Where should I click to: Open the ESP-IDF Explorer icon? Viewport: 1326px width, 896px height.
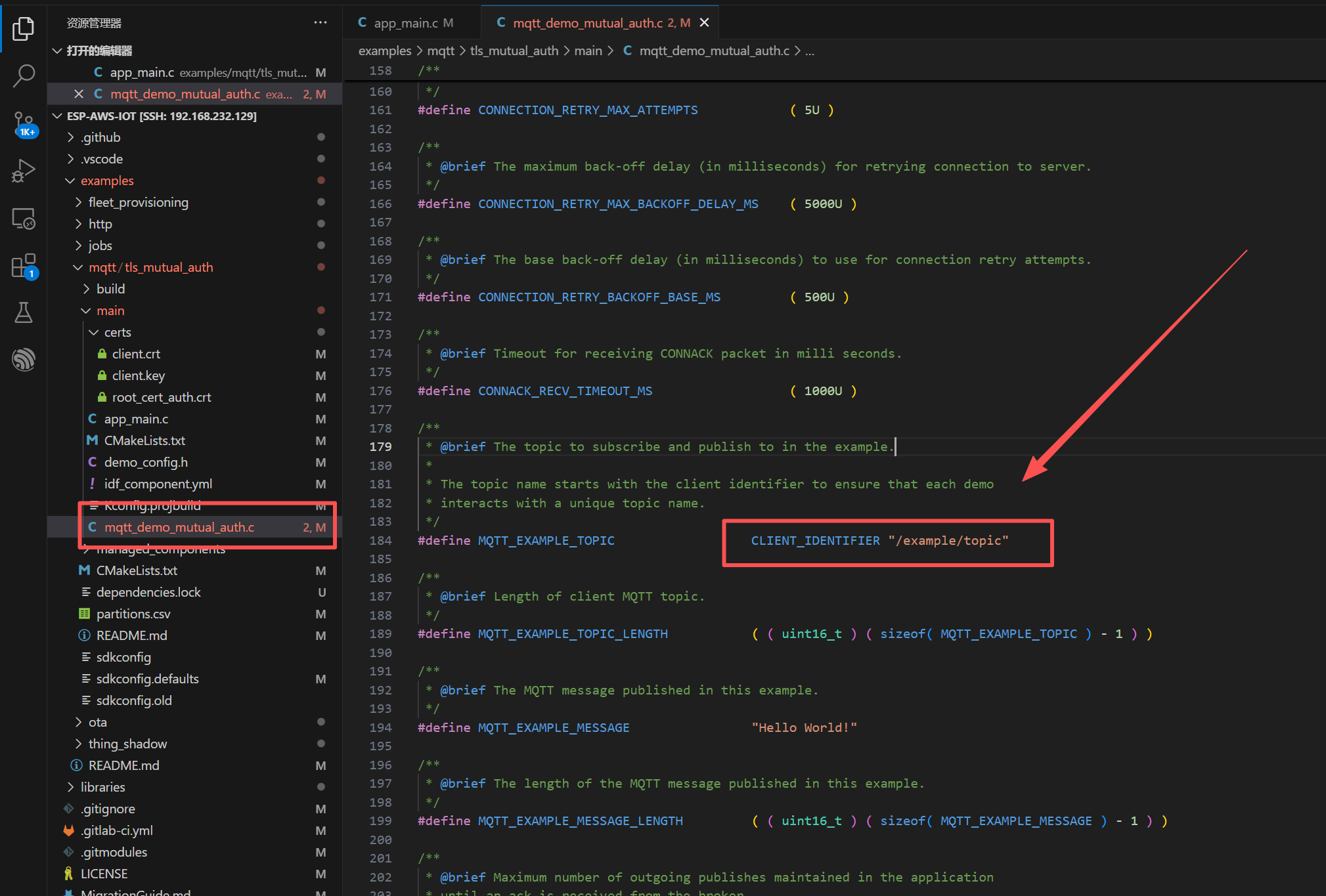coord(24,360)
